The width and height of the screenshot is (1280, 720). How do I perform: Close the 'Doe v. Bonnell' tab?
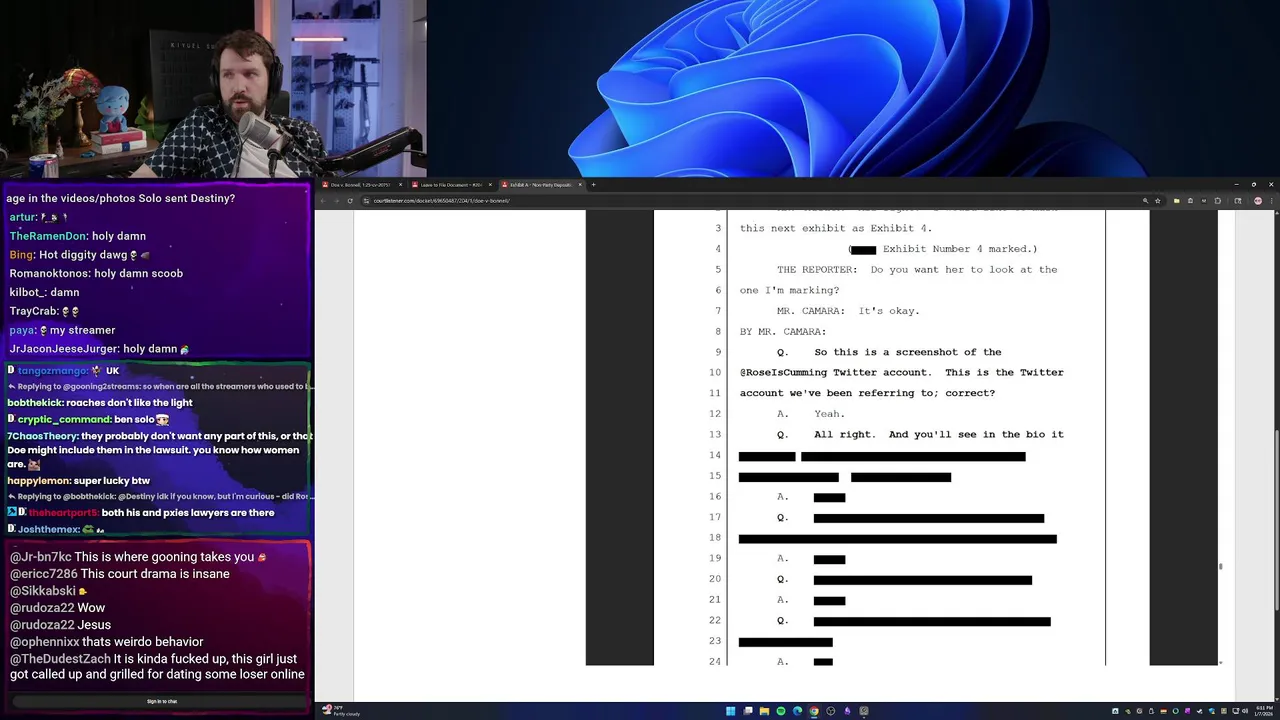coord(401,184)
